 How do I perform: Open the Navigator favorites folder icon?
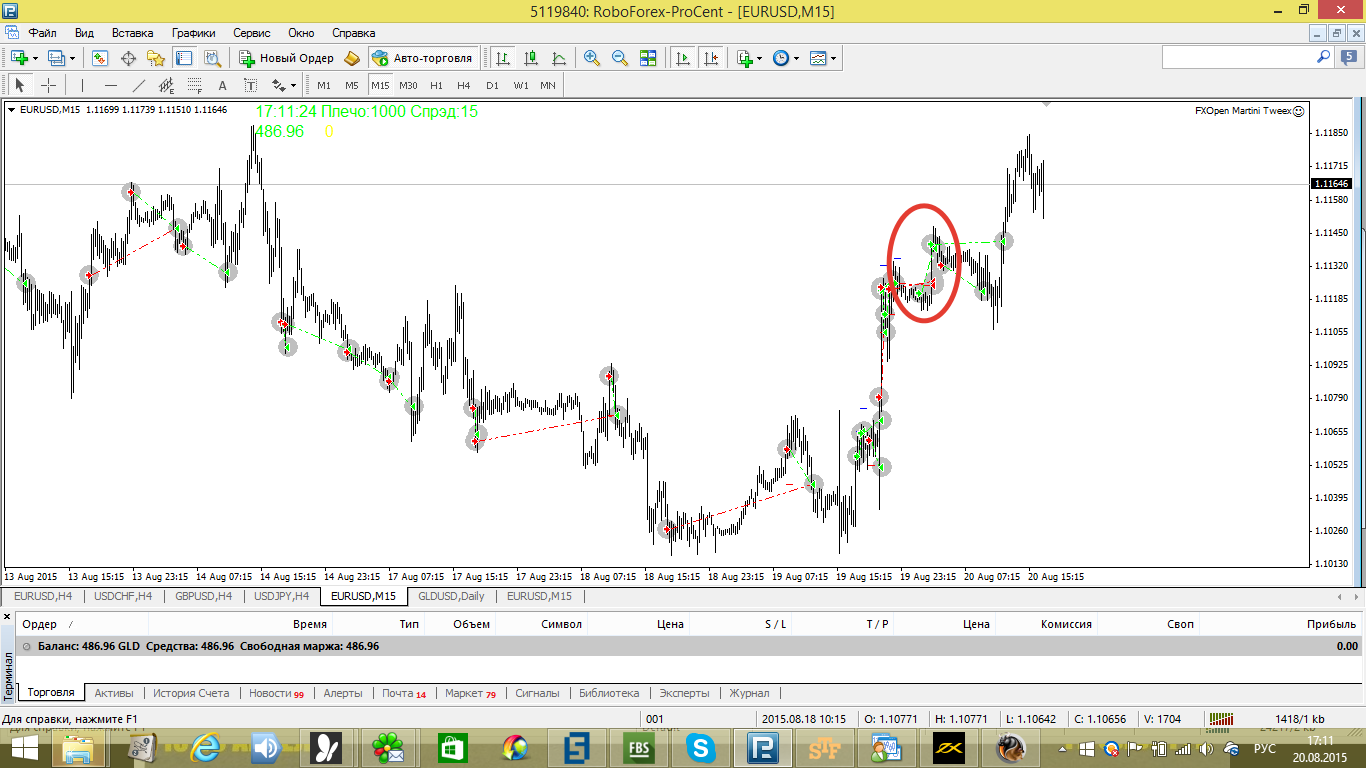click(x=156, y=58)
